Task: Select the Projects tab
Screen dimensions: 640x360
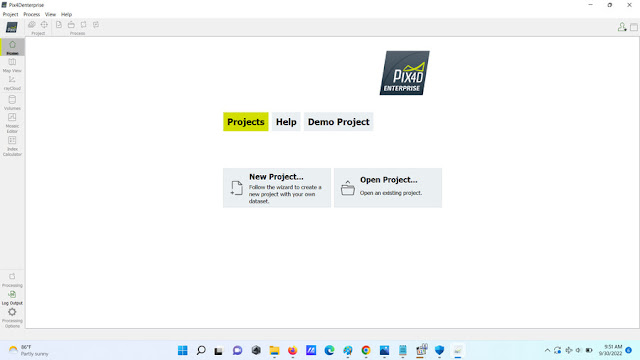Action: click(246, 122)
